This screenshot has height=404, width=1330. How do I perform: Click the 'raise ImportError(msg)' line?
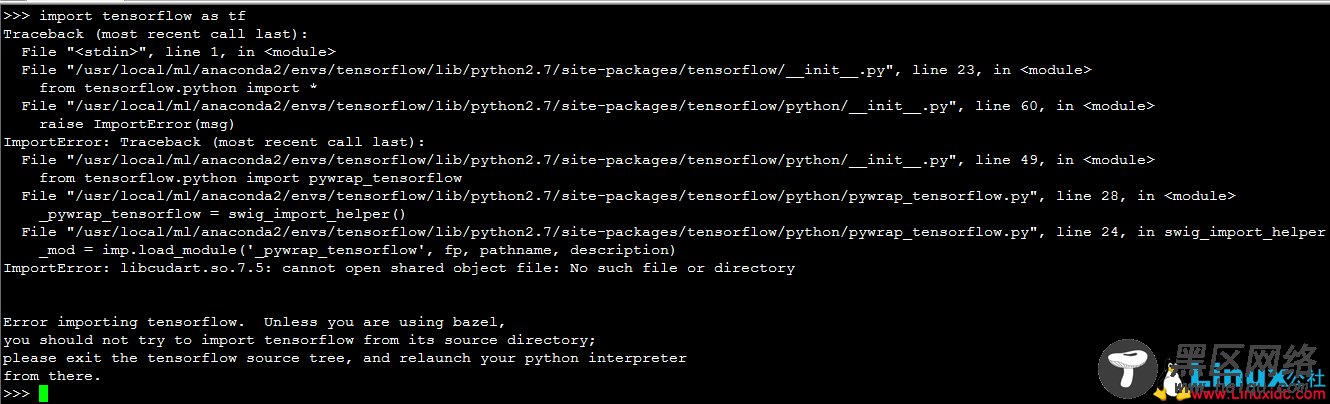pyautogui.click(x=138, y=124)
